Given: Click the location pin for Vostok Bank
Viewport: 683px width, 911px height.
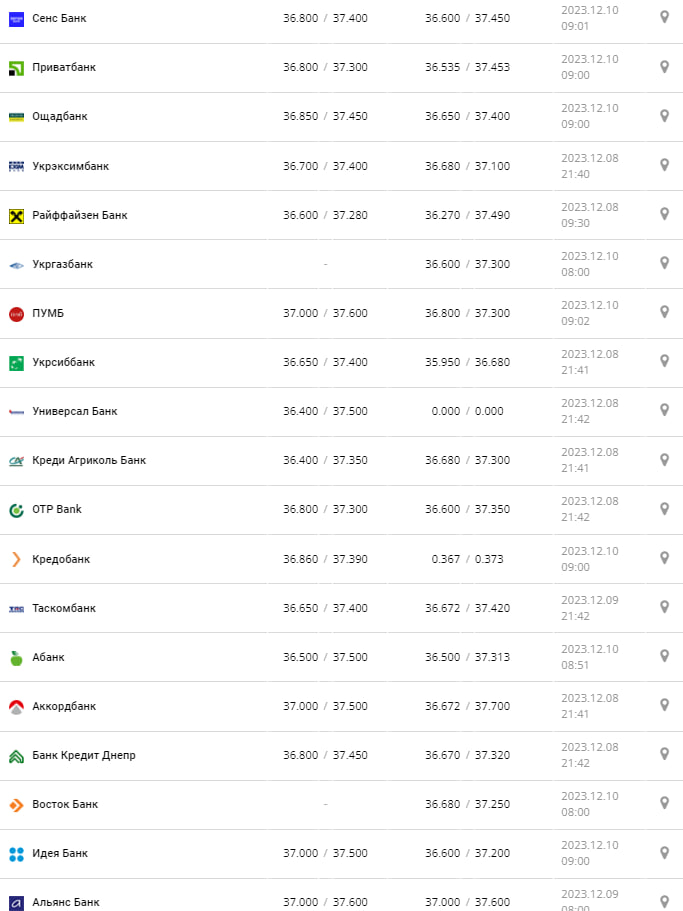Looking at the screenshot, I should click(x=664, y=803).
